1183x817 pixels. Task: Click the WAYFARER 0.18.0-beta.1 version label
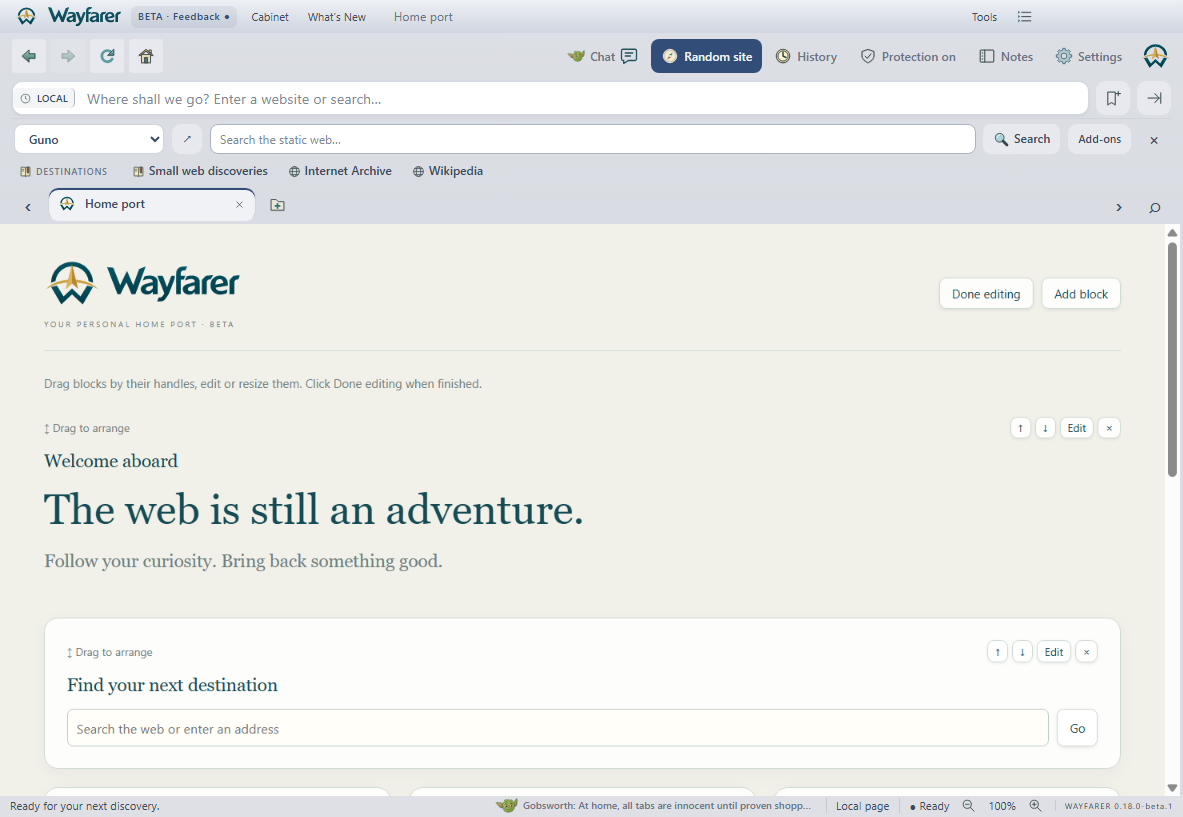click(1118, 806)
